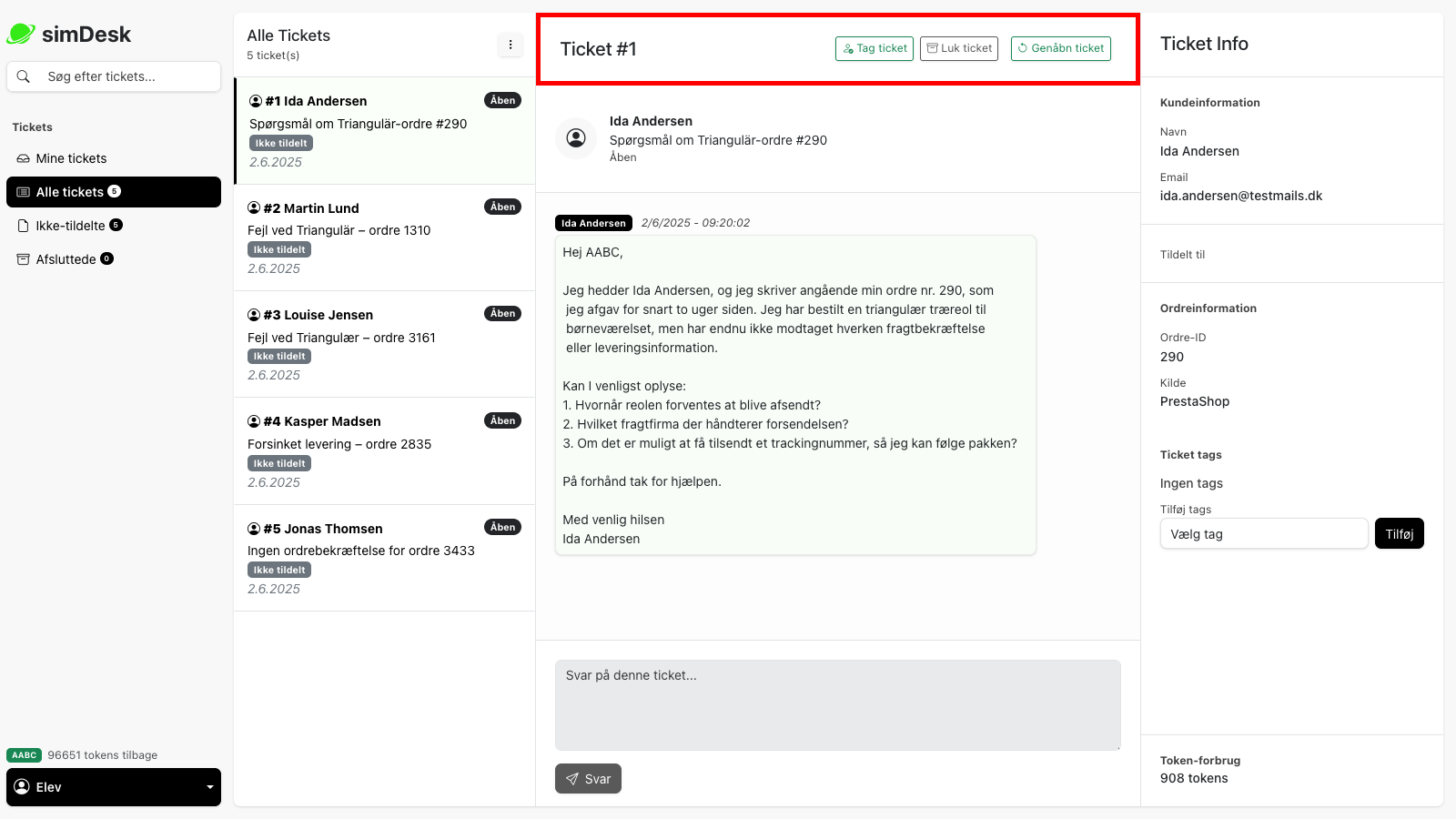
Task: Click Ida Andersen's avatar in the conversation header
Action: click(x=576, y=138)
